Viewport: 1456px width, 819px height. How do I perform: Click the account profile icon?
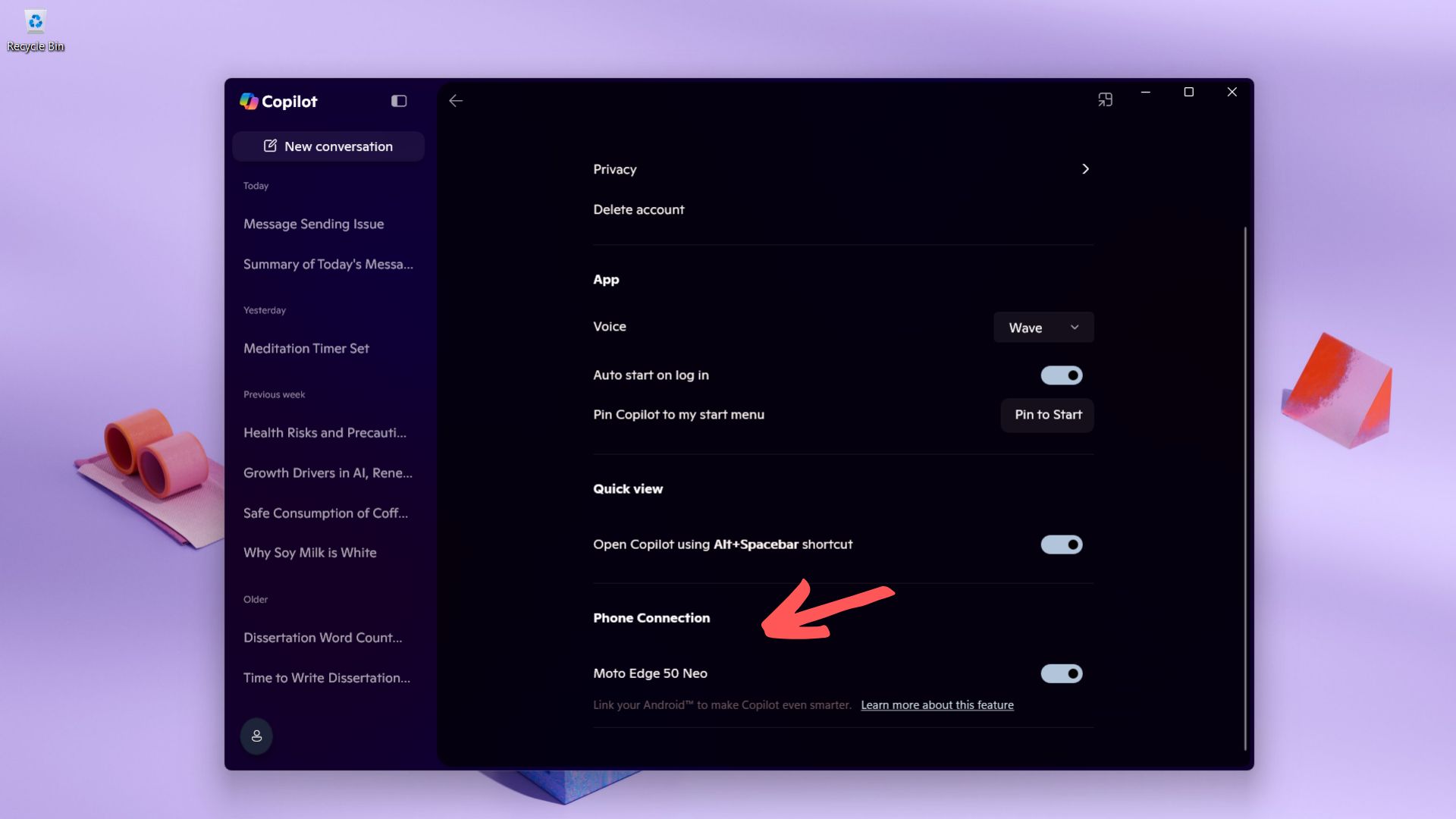256,736
